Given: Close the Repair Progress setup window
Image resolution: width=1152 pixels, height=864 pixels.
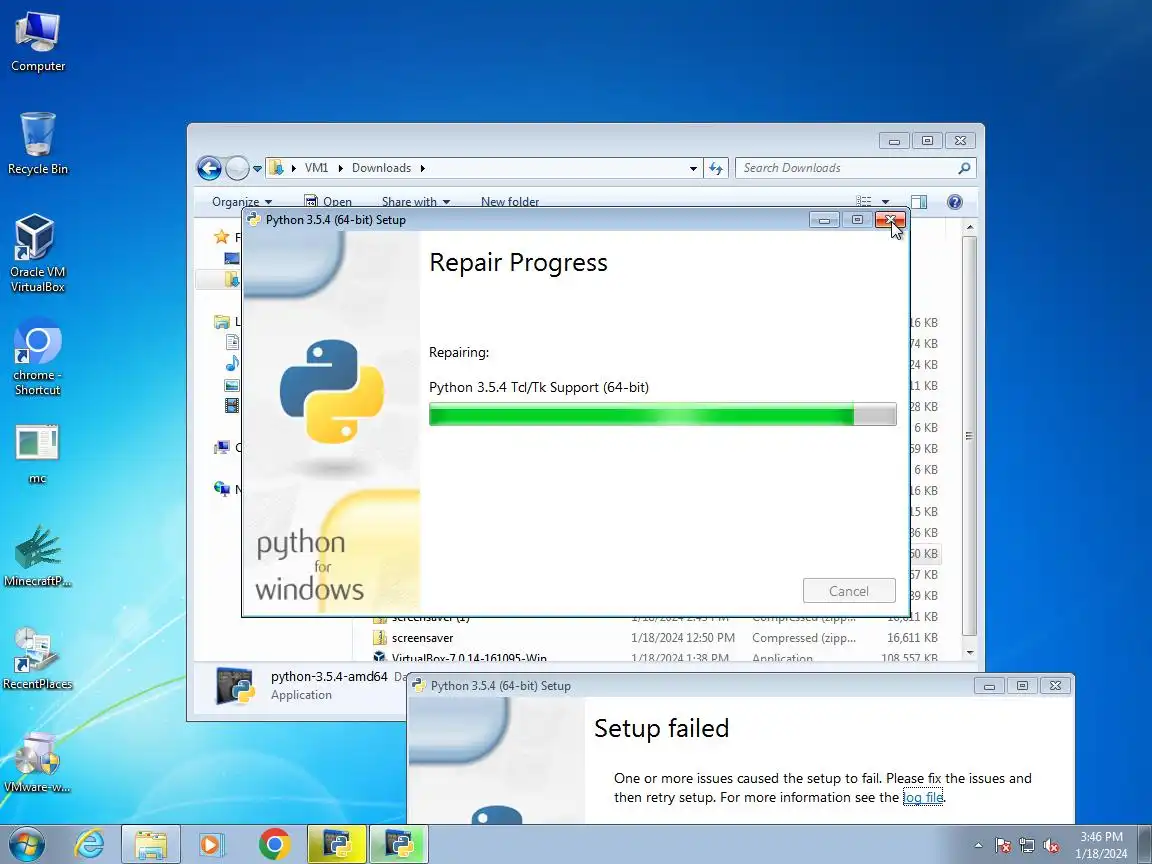Looking at the screenshot, I should pyautogui.click(x=890, y=220).
